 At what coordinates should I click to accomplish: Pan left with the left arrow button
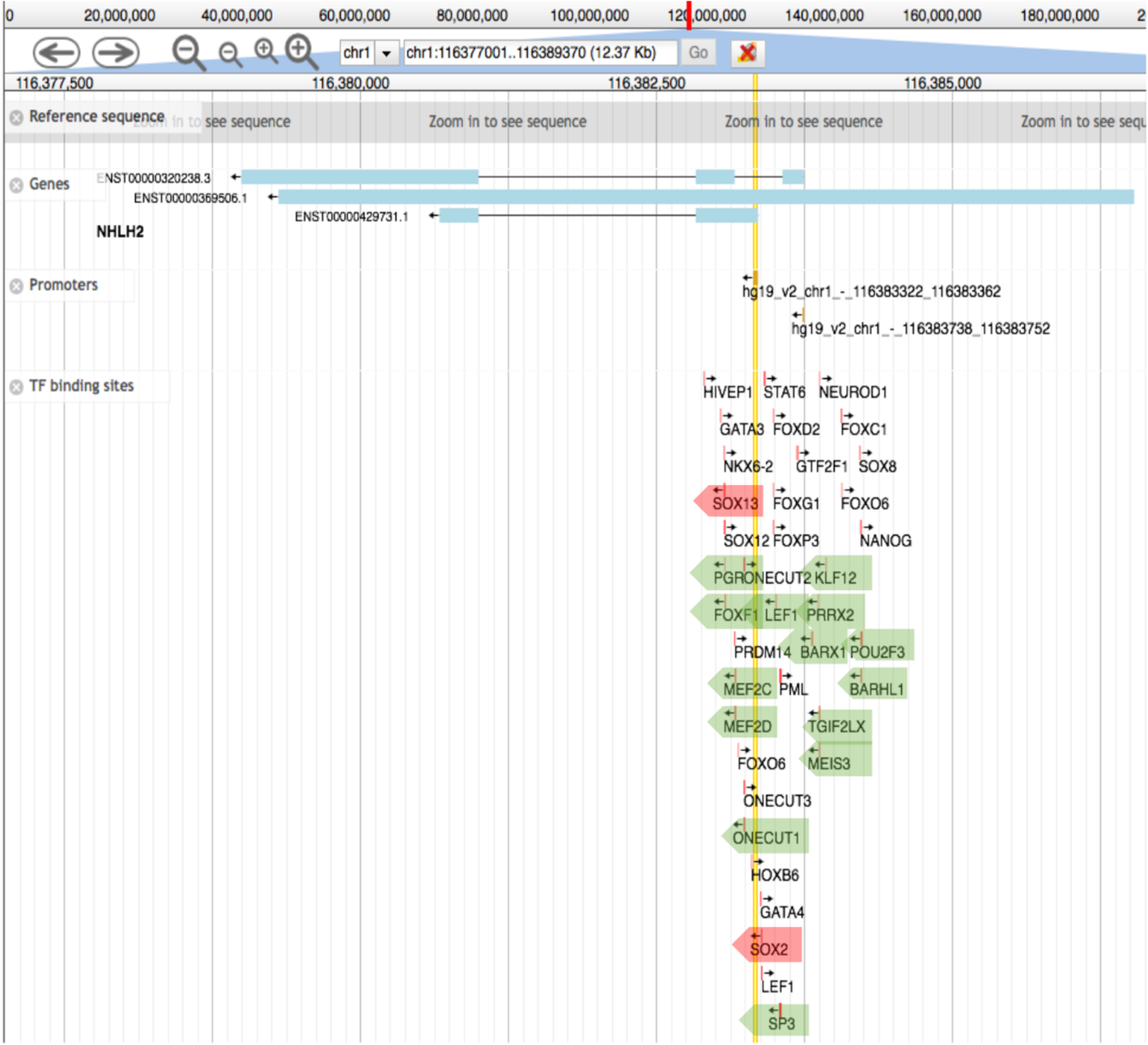56,53
